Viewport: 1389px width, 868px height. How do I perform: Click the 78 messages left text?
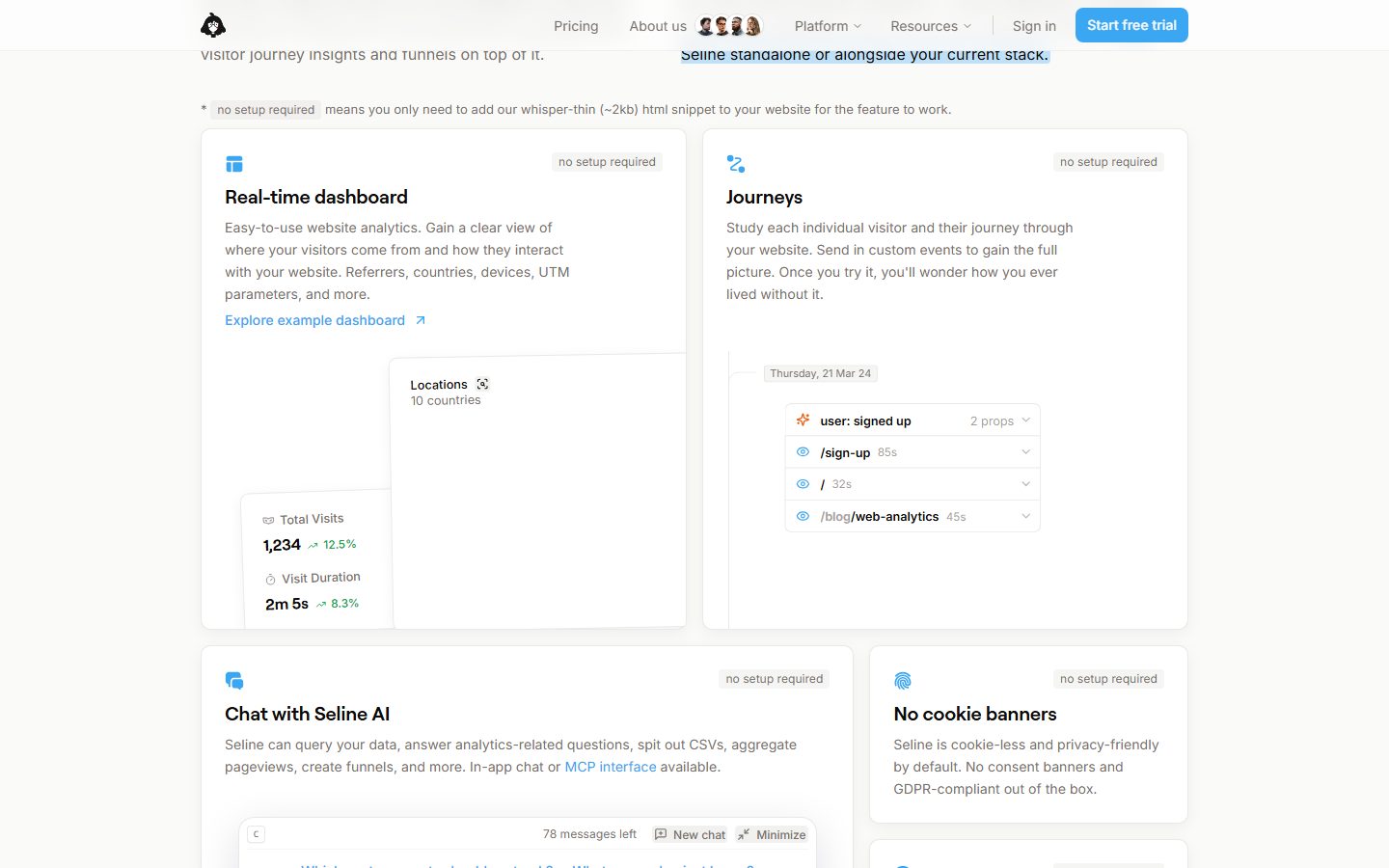pyautogui.click(x=589, y=834)
